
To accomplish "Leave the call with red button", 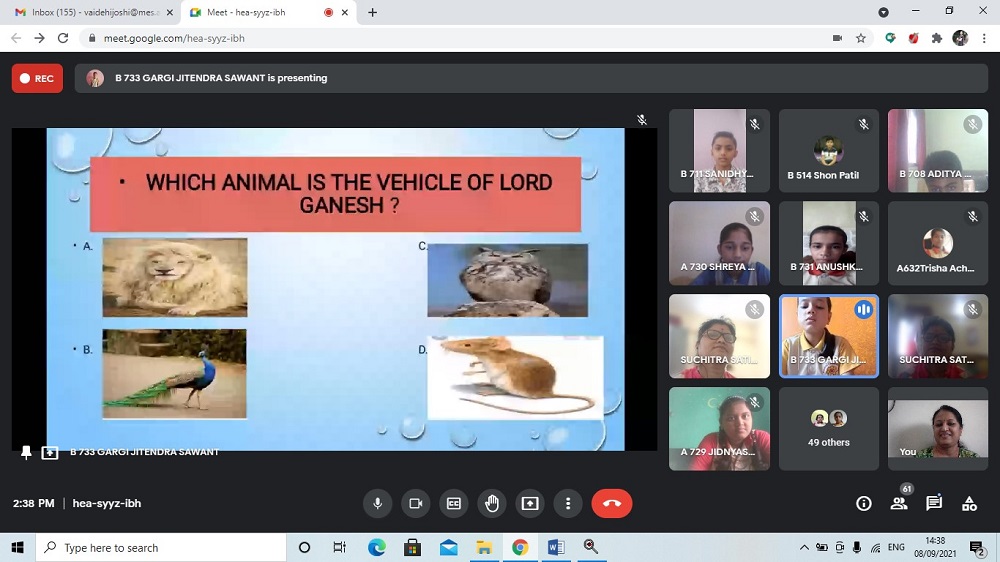I will [612, 504].
